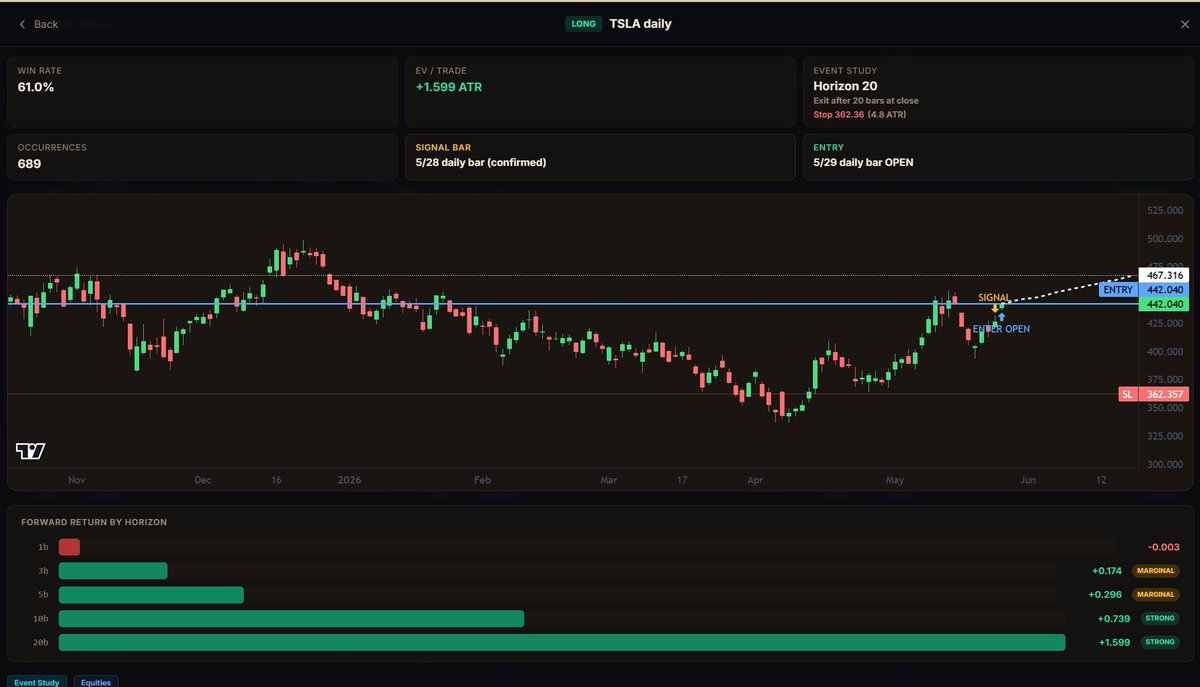Click the 362.357 stop price tag
The height and width of the screenshot is (687, 1200).
point(1164,395)
